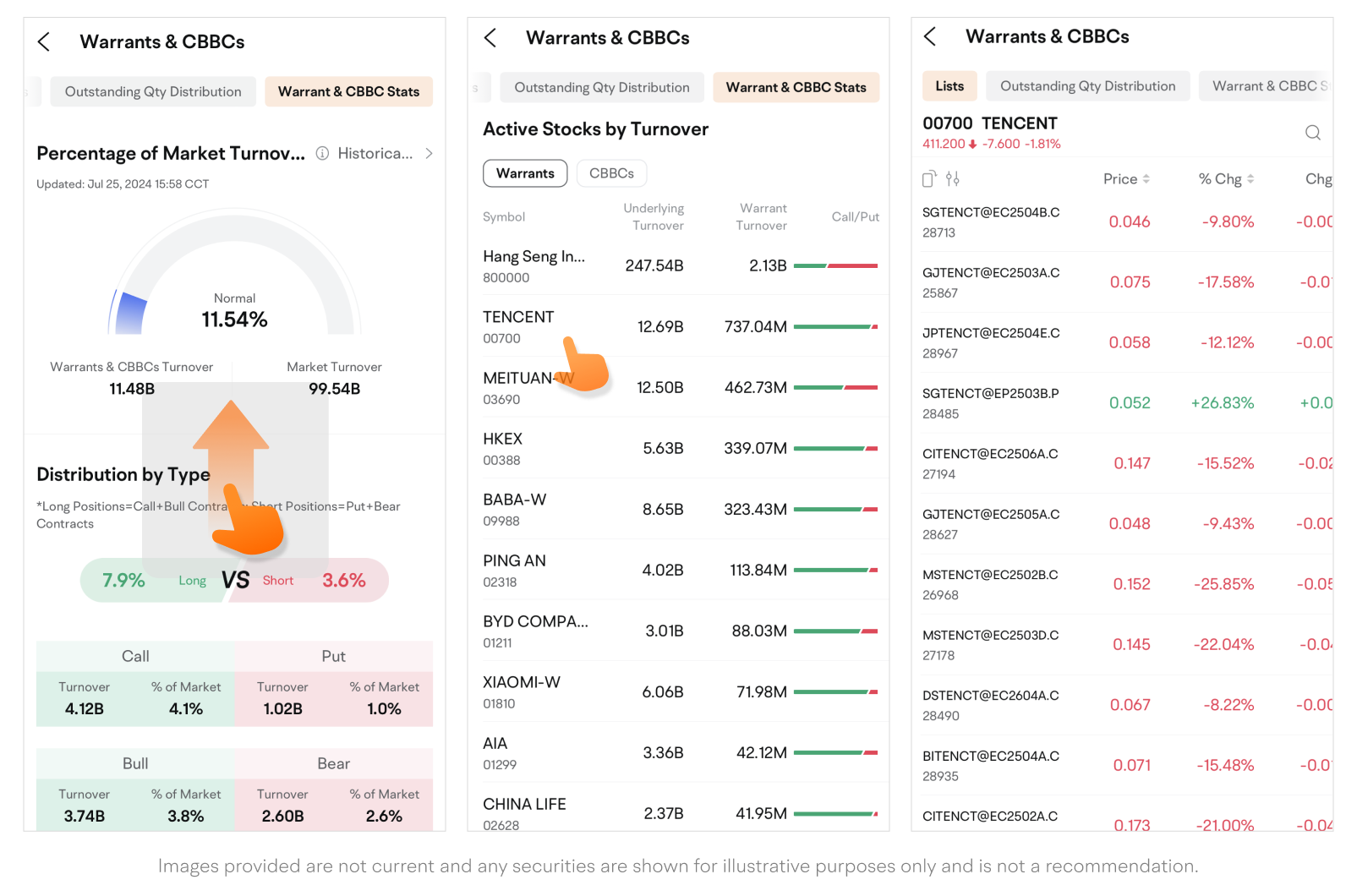
Task: Open the Historical link
Action: tap(375, 153)
